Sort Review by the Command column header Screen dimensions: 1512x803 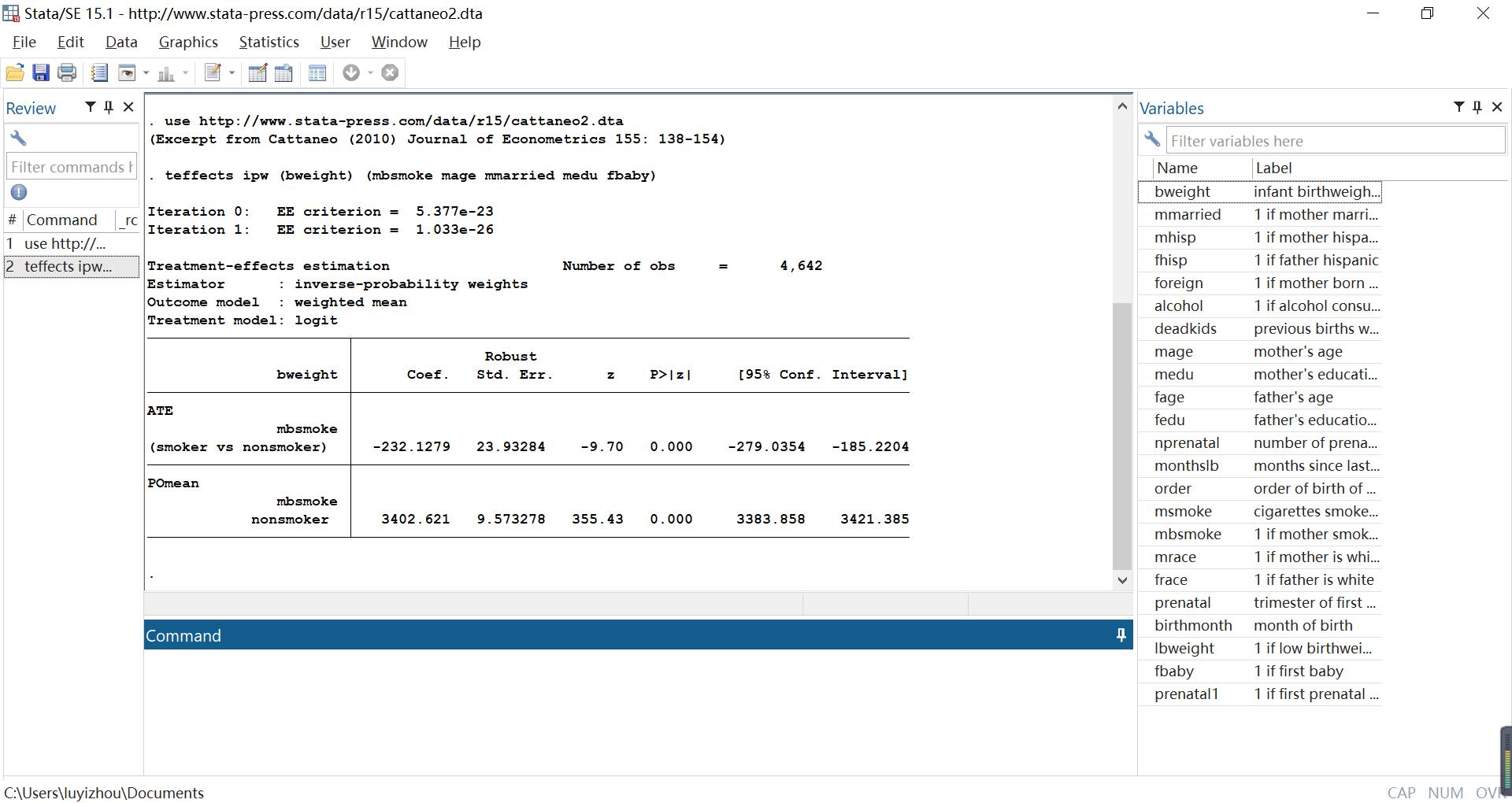(69, 220)
